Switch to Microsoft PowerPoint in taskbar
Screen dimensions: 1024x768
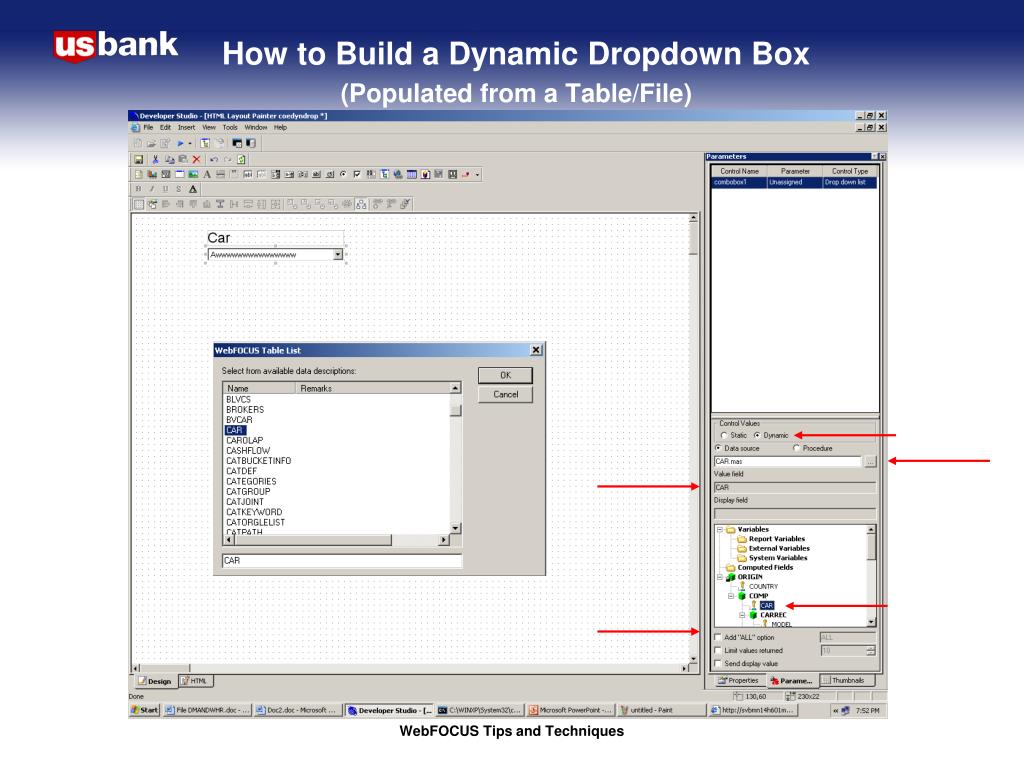pyautogui.click(x=569, y=710)
